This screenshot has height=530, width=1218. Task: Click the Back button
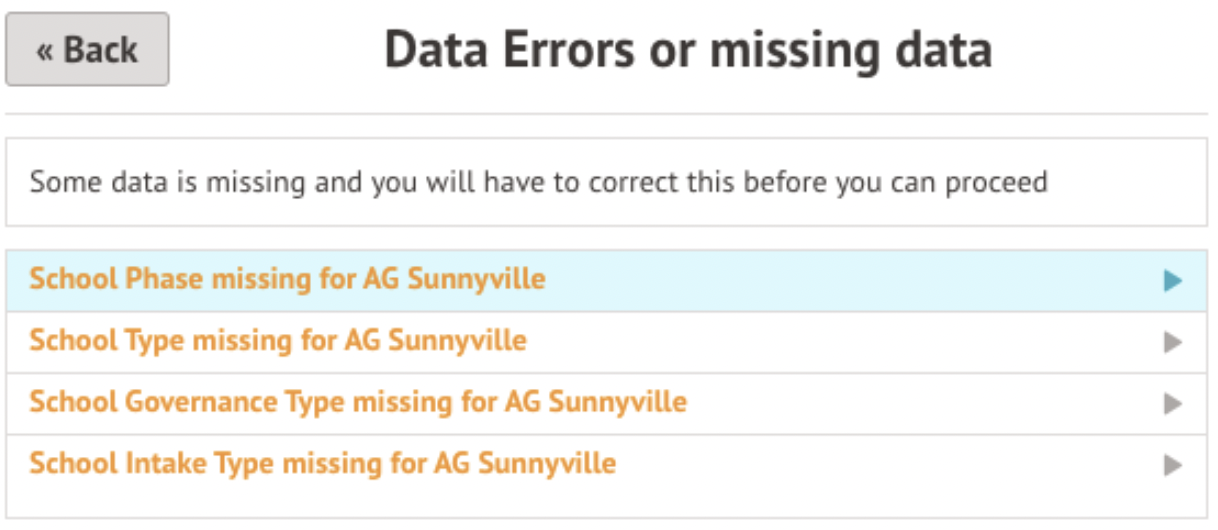pyautogui.click(x=87, y=50)
